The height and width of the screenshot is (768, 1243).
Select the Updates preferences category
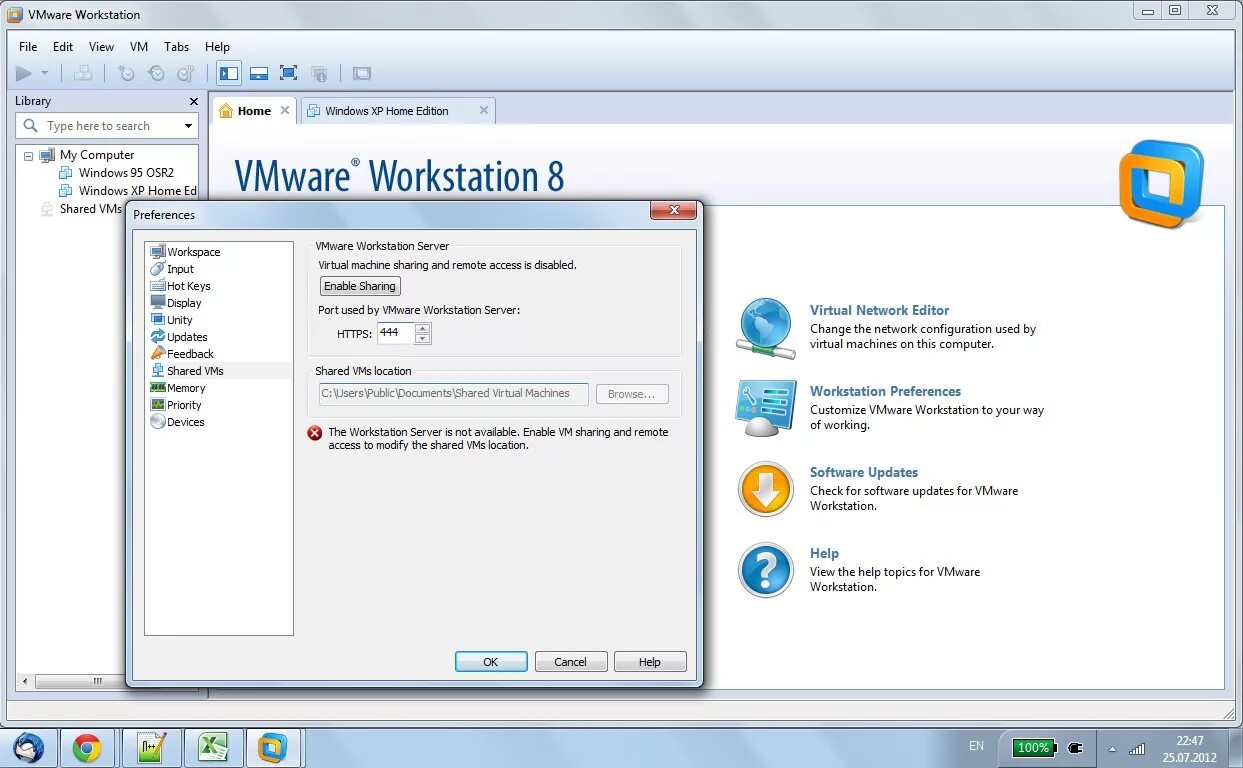click(x=187, y=337)
